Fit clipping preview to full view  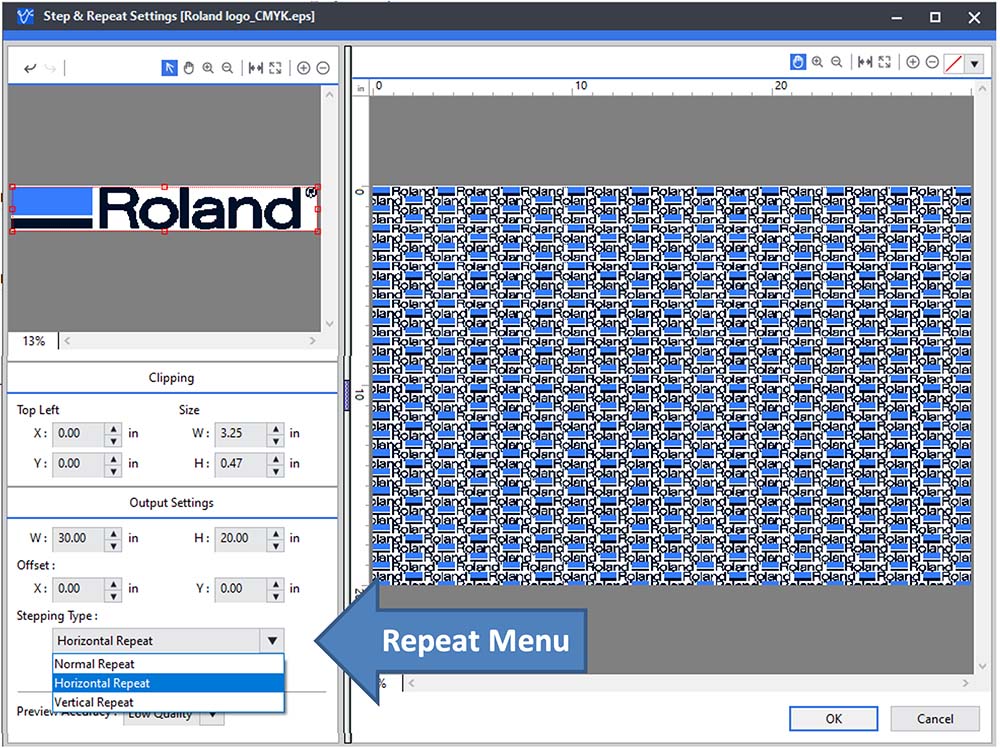pyautogui.click(x=275, y=68)
